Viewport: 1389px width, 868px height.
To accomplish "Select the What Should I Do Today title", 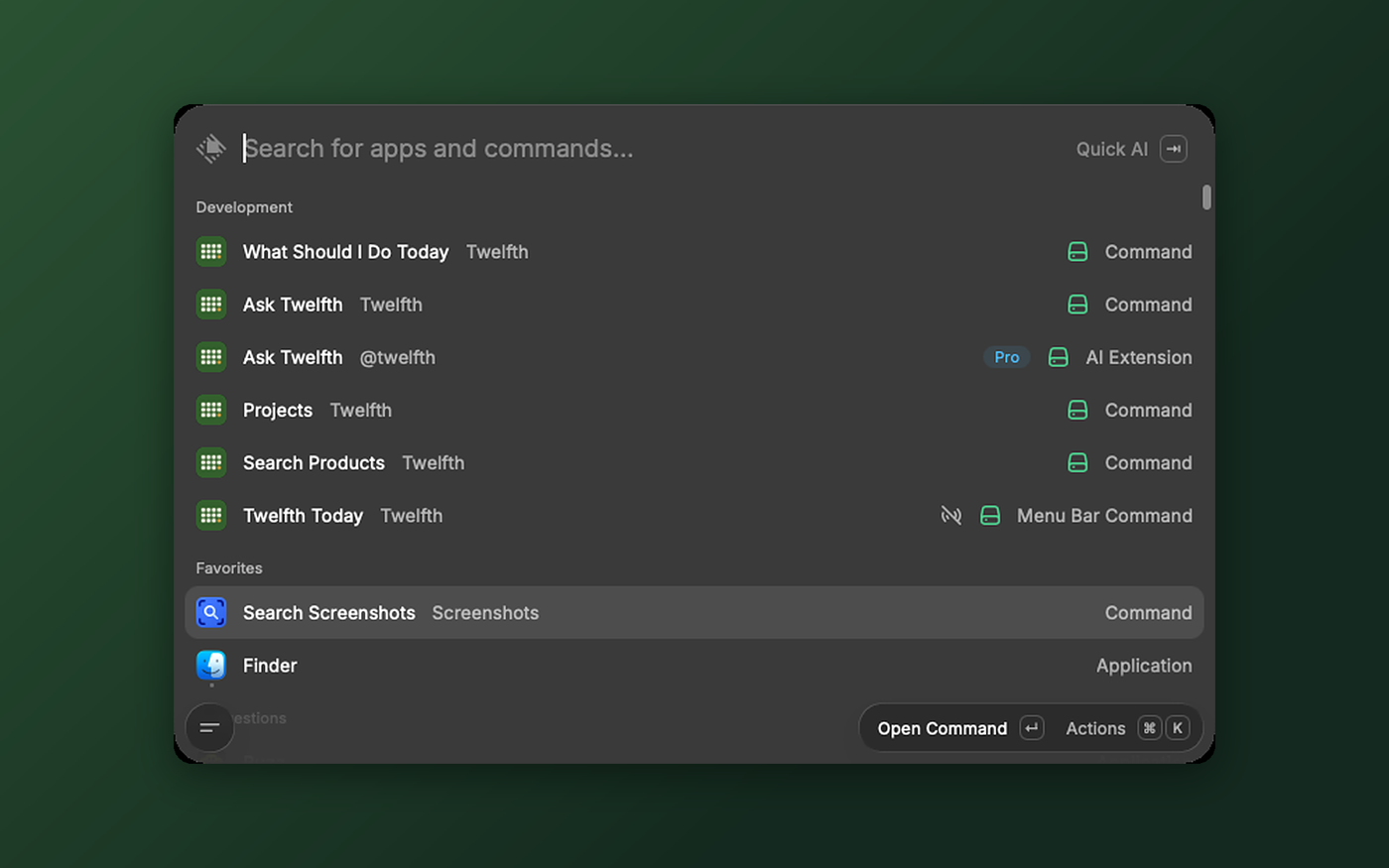I will tap(345, 252).
